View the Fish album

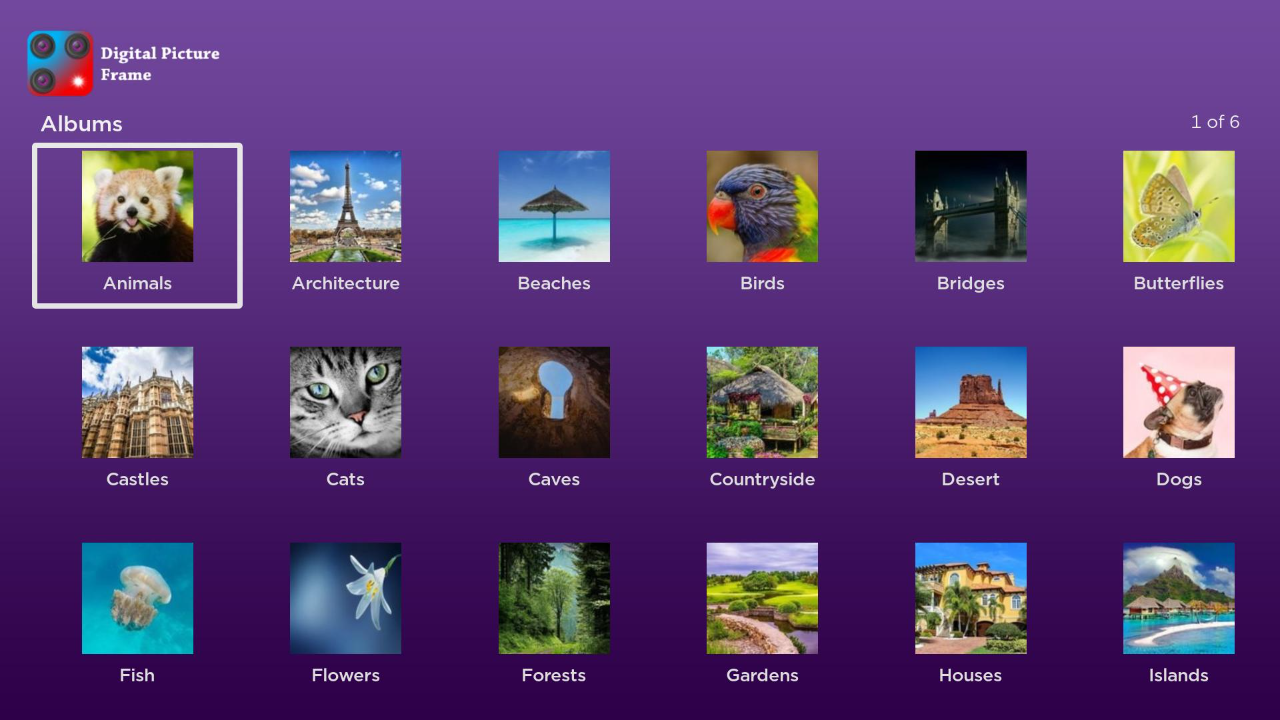tap(137, 598)
